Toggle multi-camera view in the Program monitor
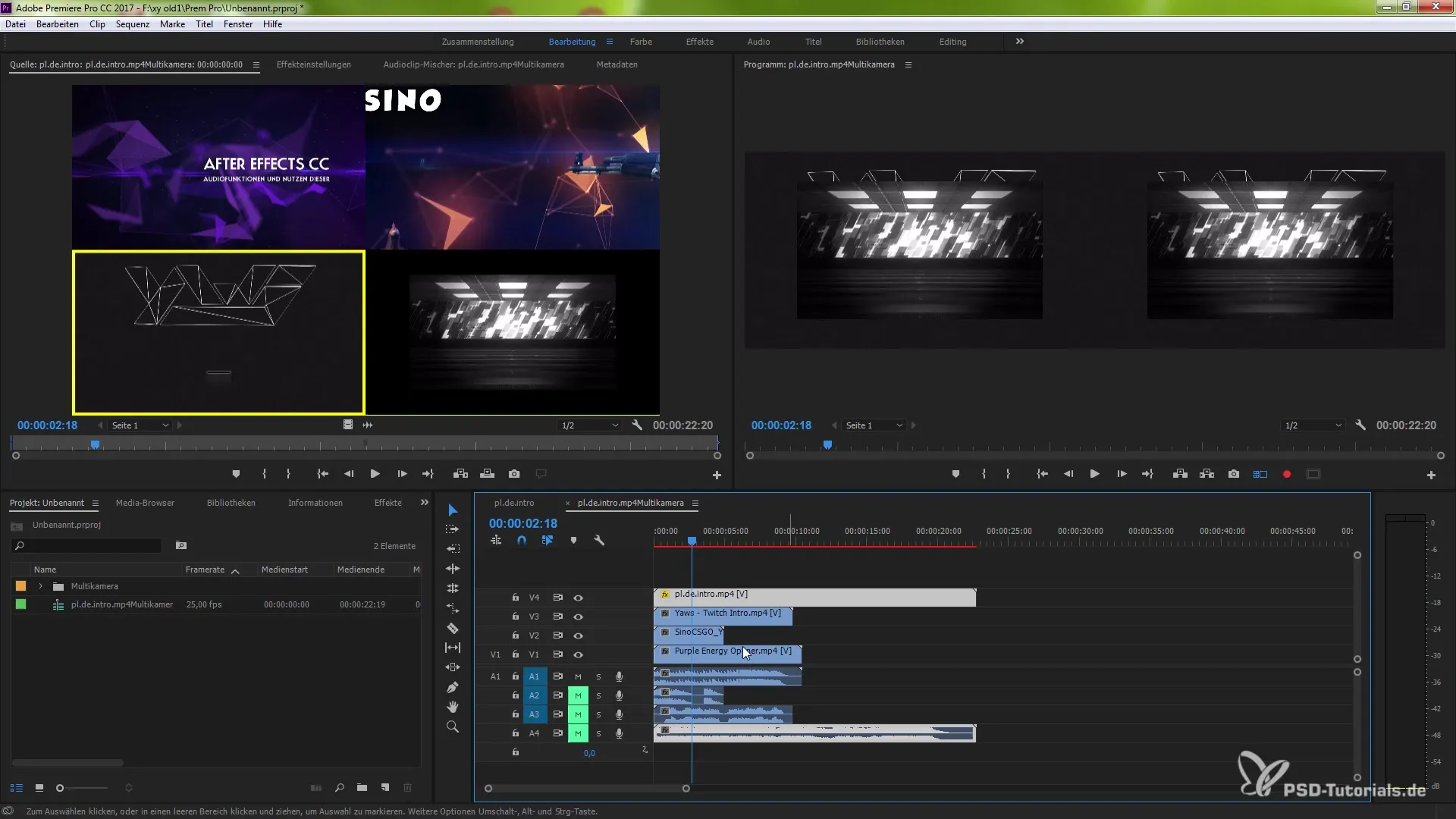The image size is (1456, 819). (1260, 474)
